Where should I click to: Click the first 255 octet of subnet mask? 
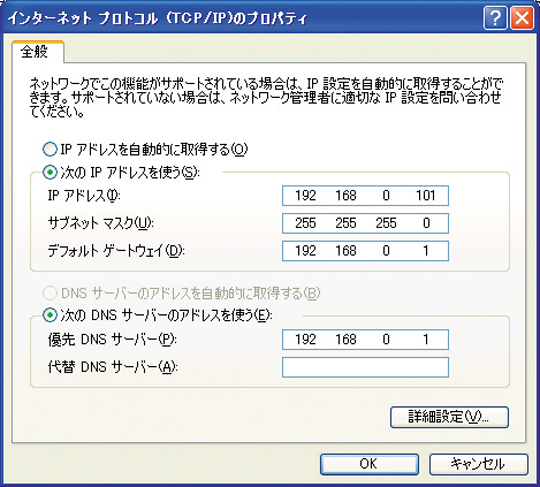pyautogui.click(x=305, y=223)
